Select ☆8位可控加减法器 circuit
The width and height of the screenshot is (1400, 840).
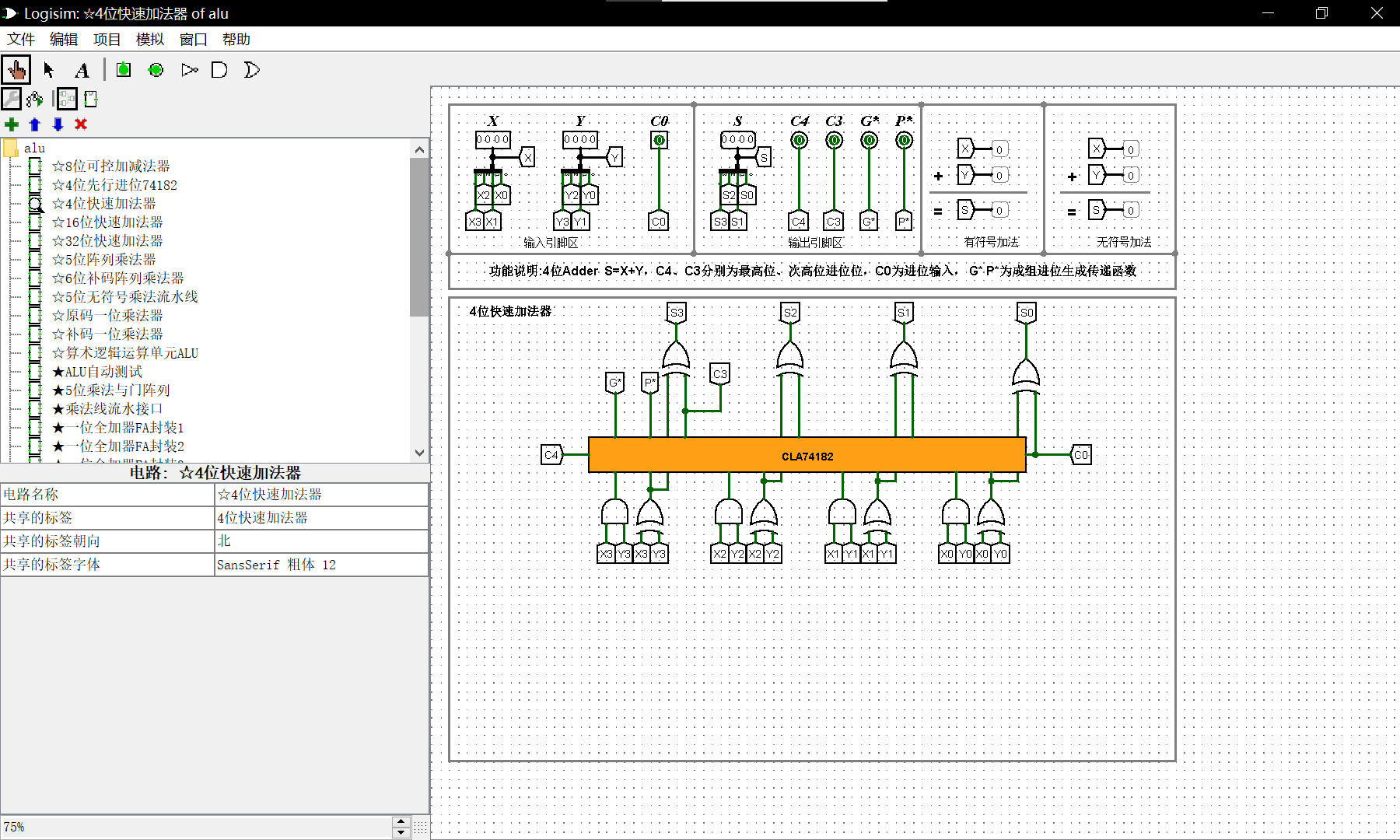pos(110,166)
